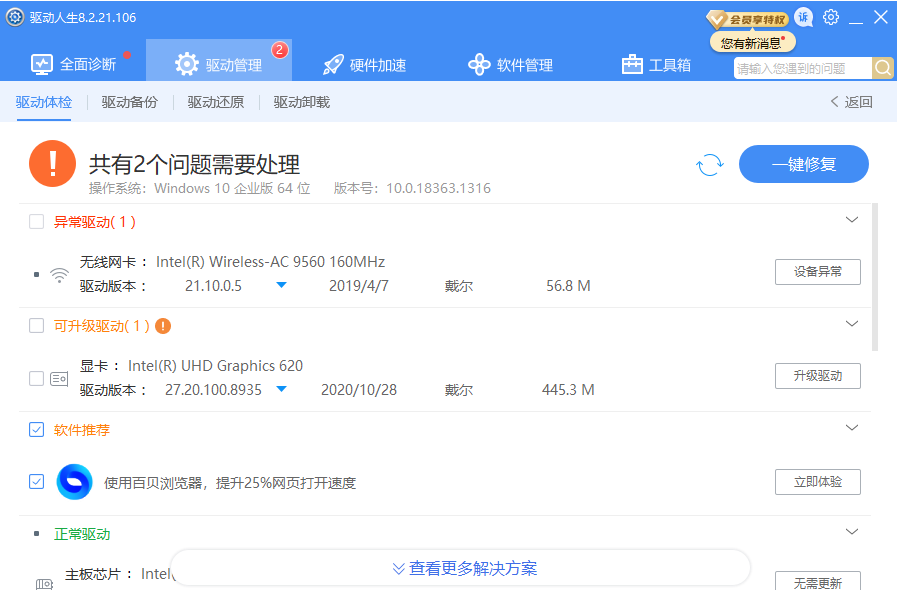Click the 驱动人生 app logo icon
The image size is (897, 600).
[14, 17]
